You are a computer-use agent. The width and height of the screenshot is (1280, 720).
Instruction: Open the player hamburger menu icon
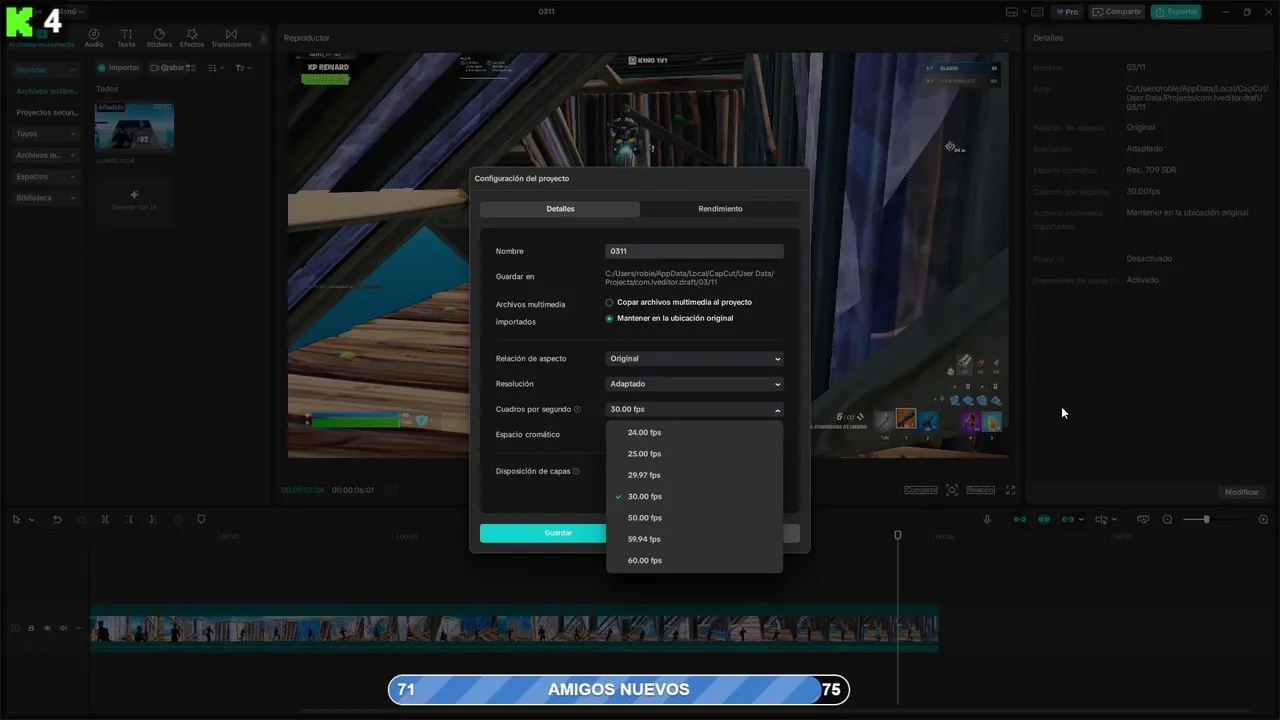tap(1006, 38)
